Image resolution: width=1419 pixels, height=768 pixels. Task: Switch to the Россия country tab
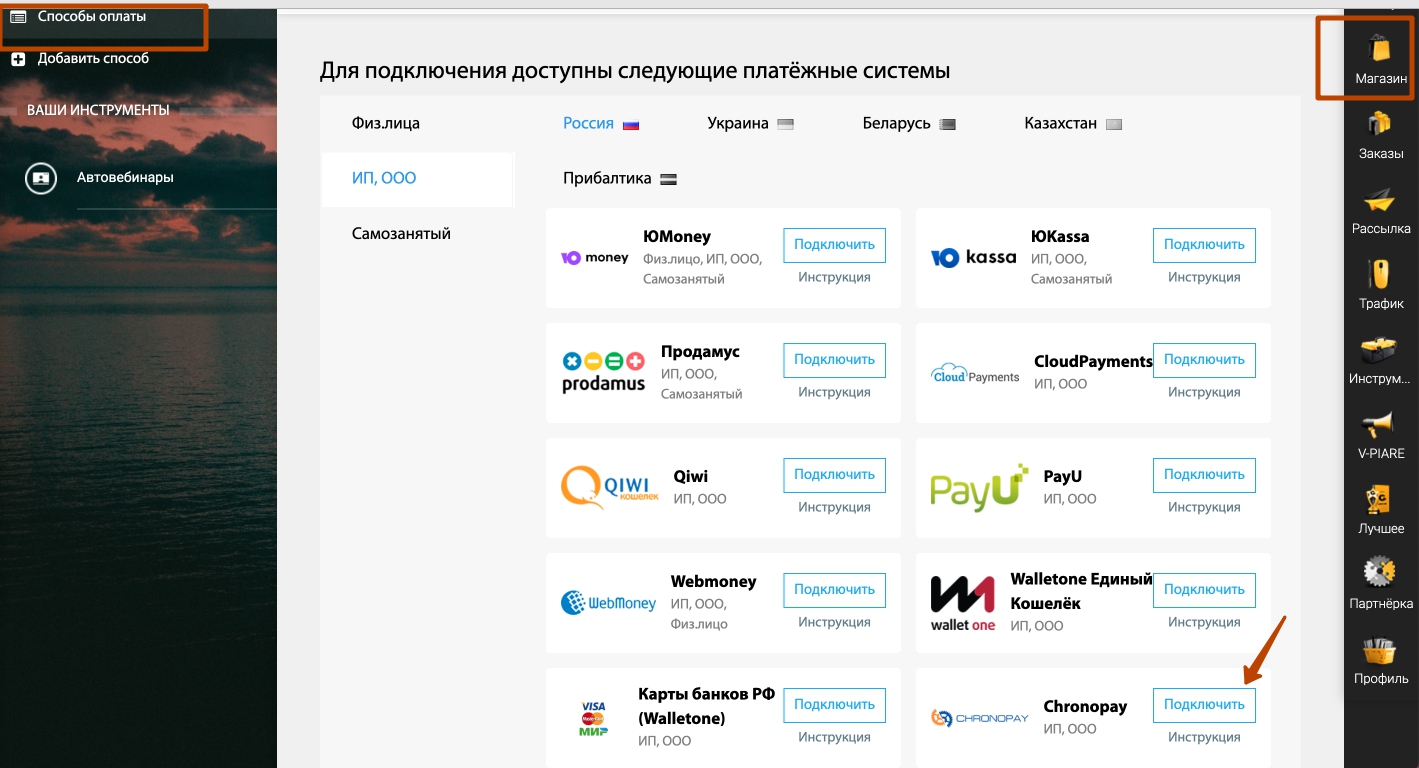pyautogui.click(x=588, y=123)
